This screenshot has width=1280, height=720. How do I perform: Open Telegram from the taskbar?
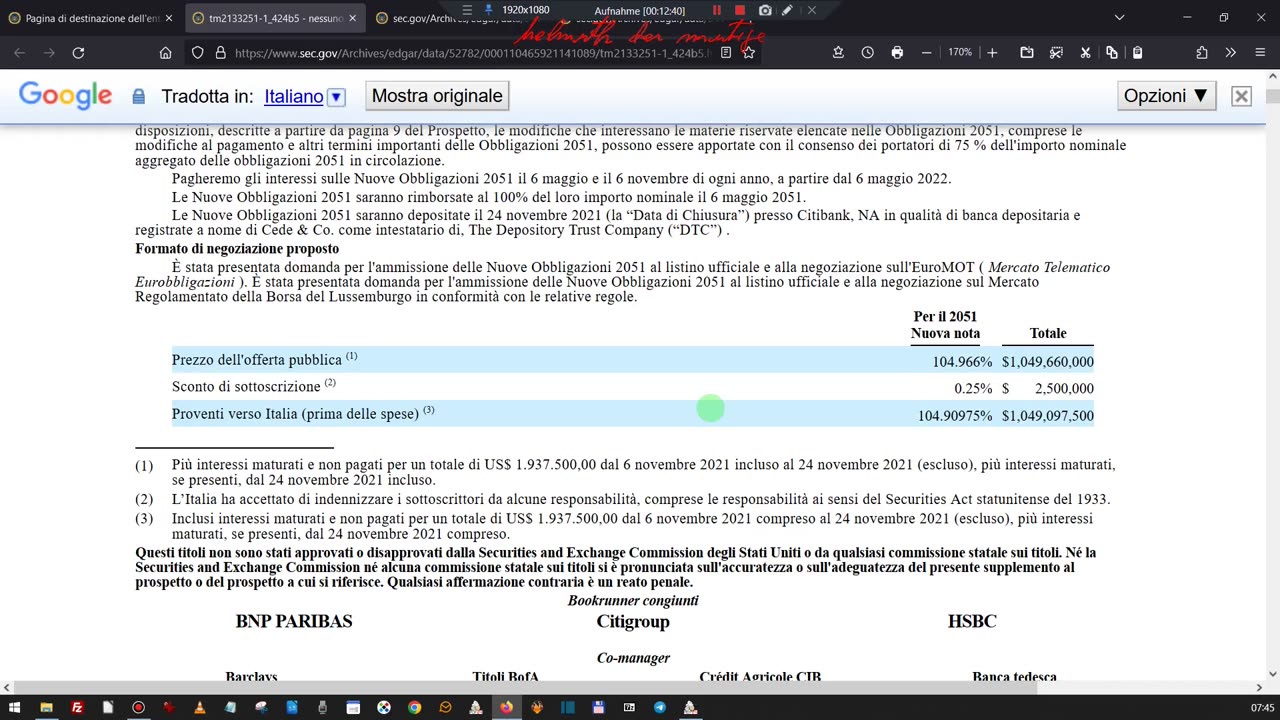point(660,707)
